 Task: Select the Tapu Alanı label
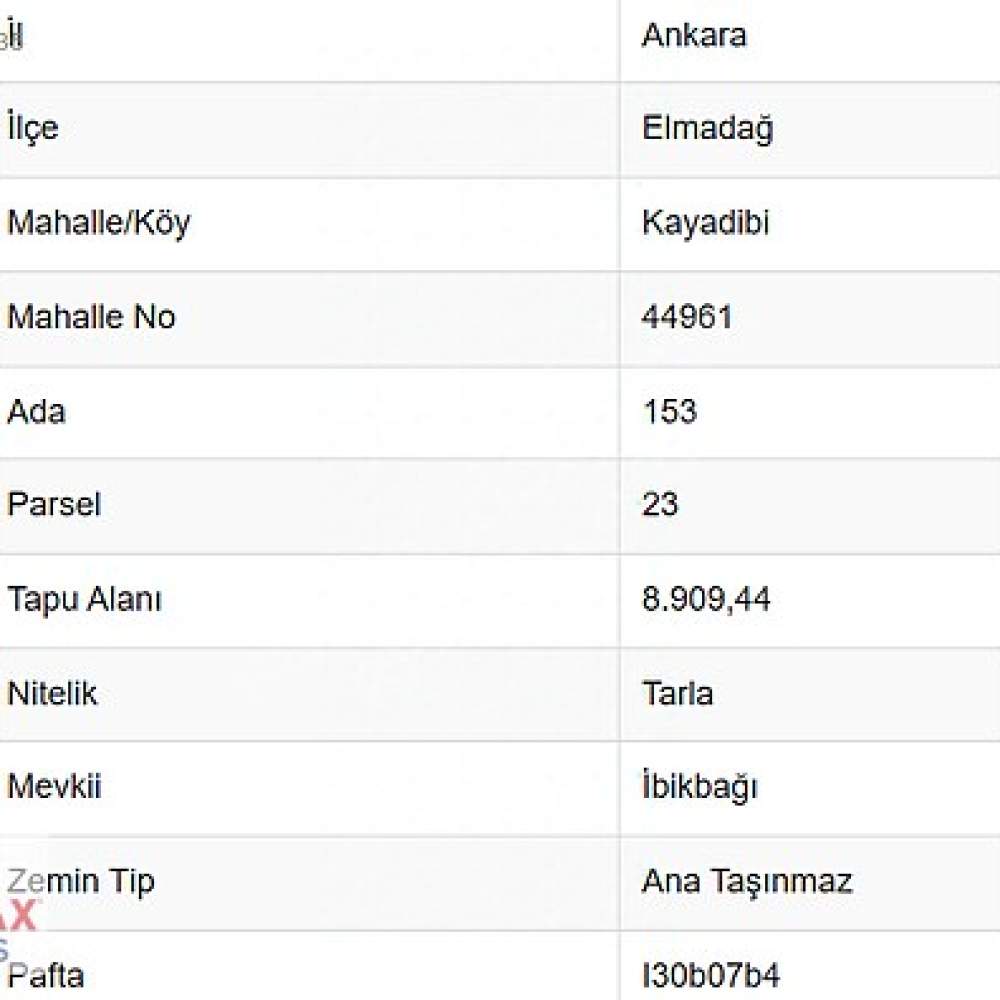[x=85, y=600]
